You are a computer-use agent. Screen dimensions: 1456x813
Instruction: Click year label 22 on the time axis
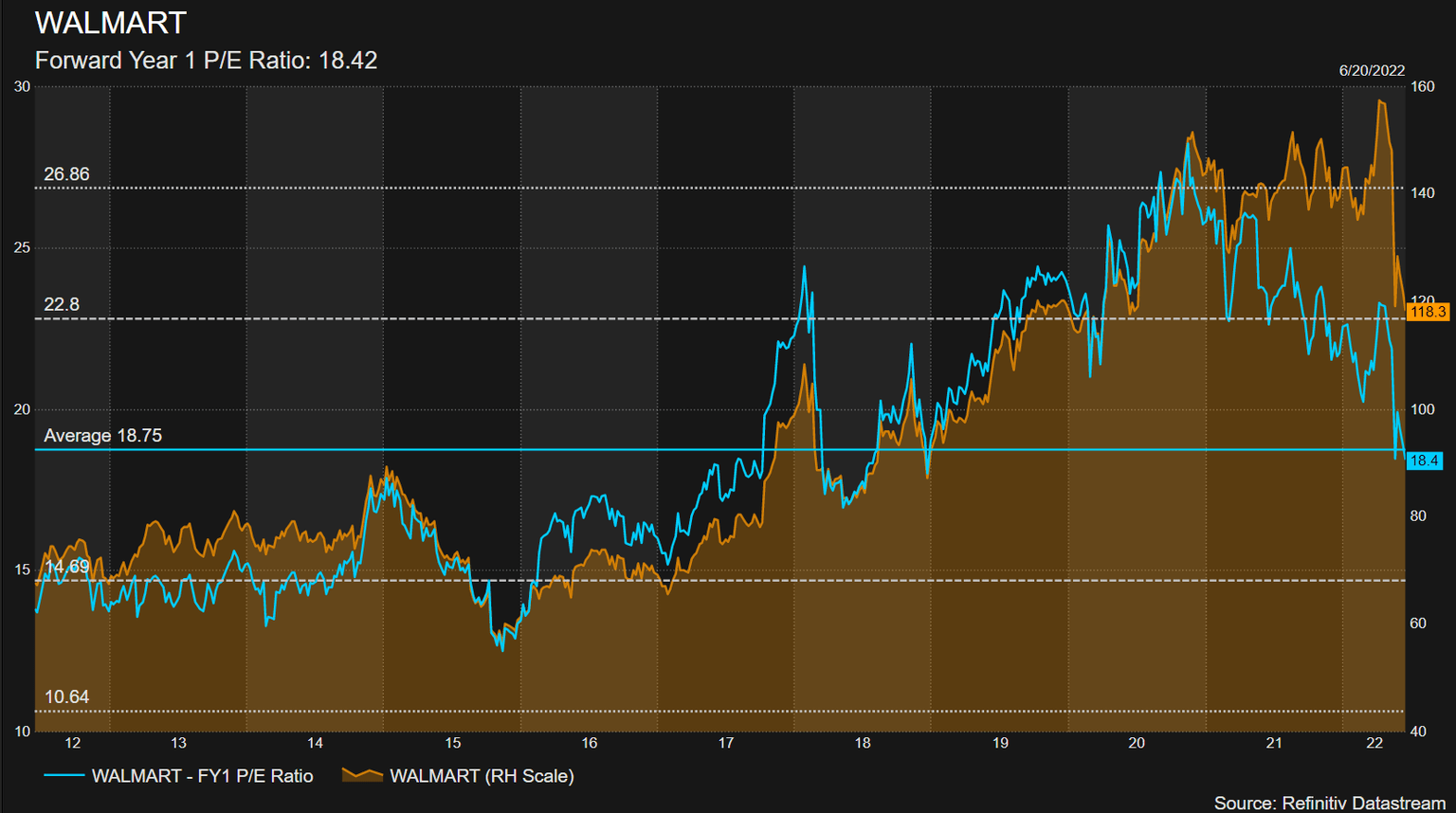tap(1375, 743)
